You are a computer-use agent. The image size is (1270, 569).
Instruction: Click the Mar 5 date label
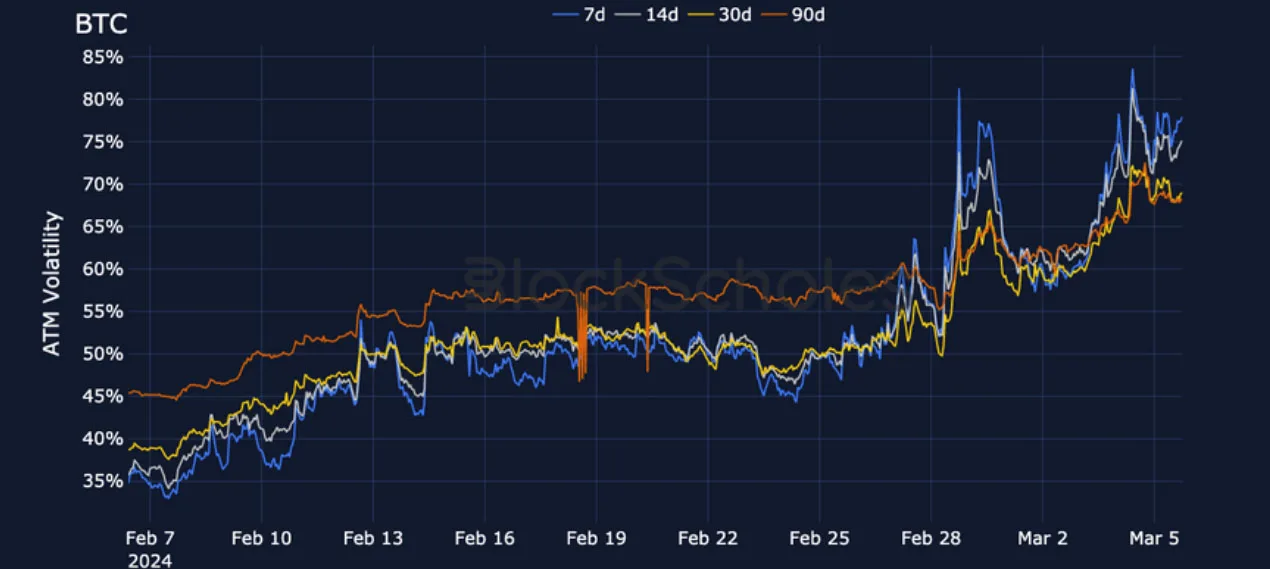tap(1154, 538)
